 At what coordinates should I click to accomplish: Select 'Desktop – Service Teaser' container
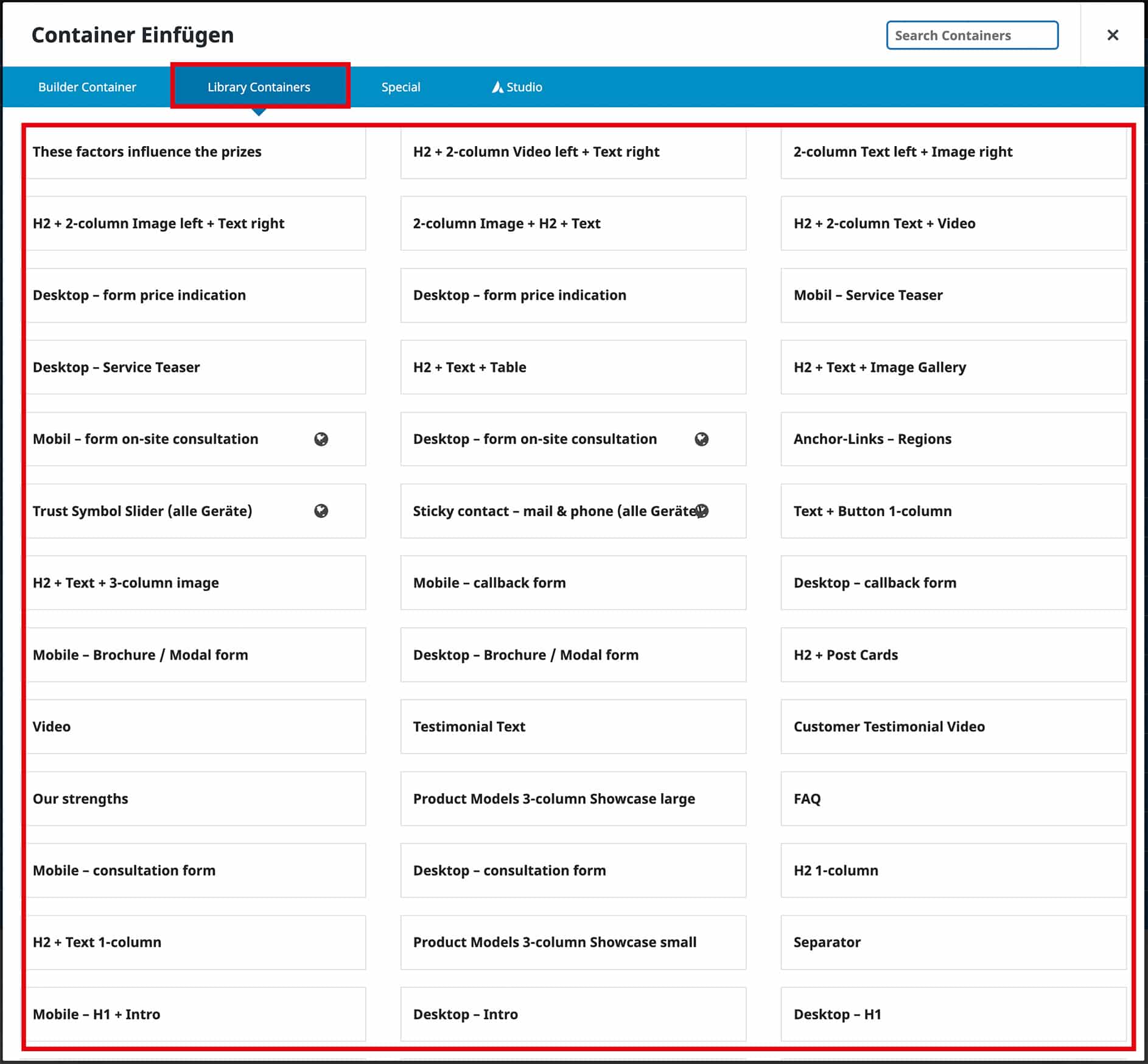(x=195, y=367)
